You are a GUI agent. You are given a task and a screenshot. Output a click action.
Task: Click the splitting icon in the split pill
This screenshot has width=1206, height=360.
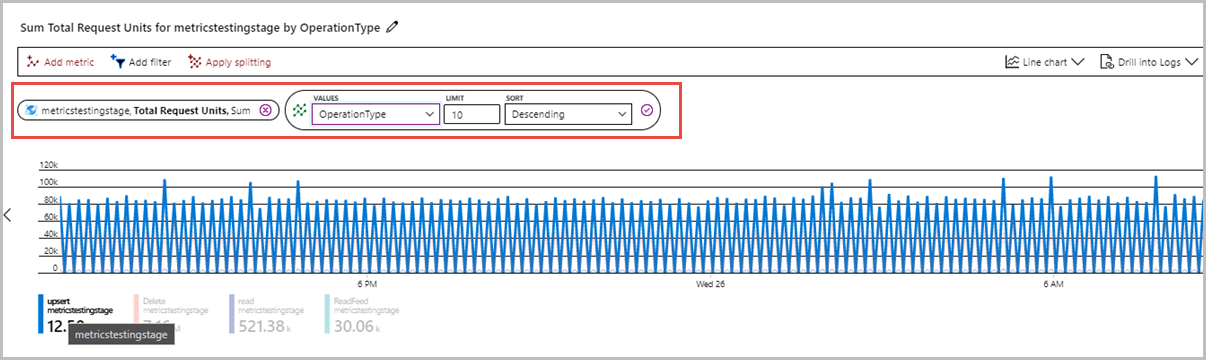[x=298, y=111]
